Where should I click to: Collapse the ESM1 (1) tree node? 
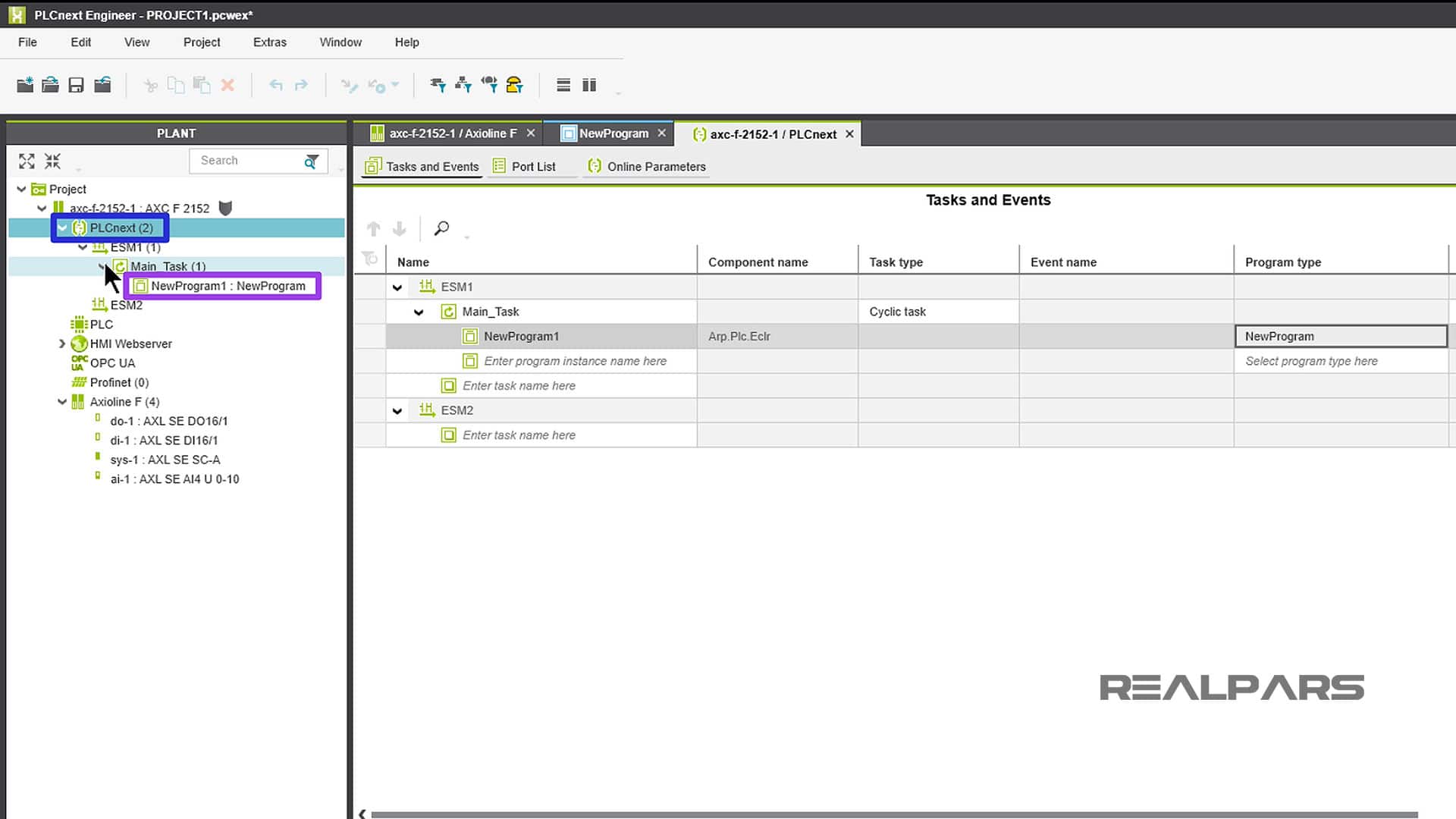click(x=83, y=247)
